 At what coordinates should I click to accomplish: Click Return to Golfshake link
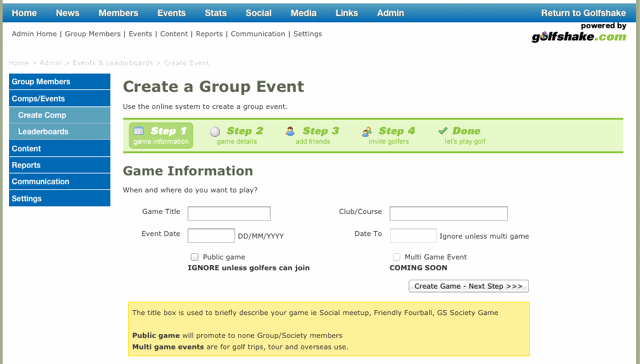click(x=583, y=13)
